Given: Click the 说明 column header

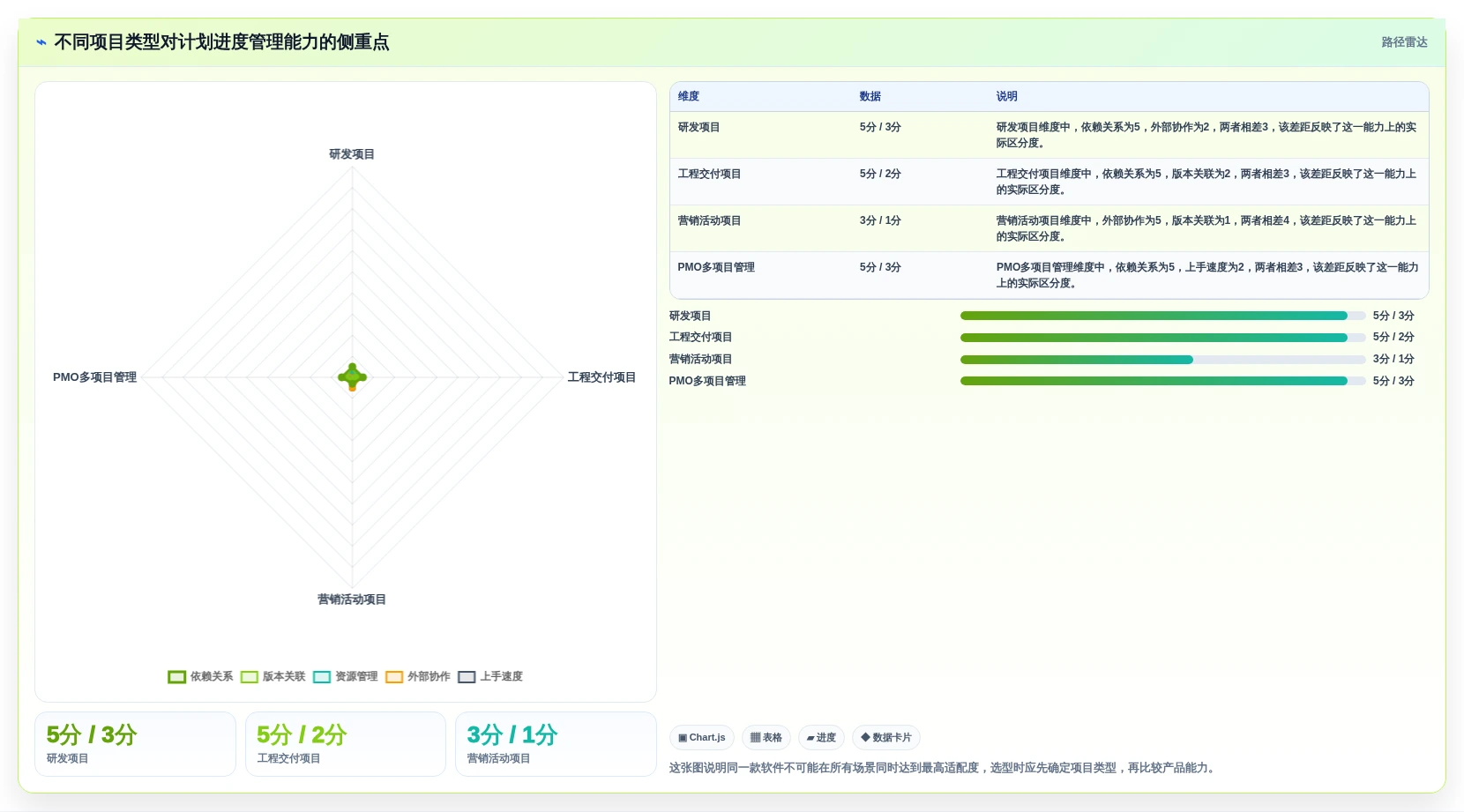Looking at the screenshot, I should [x=1007, y=96].
